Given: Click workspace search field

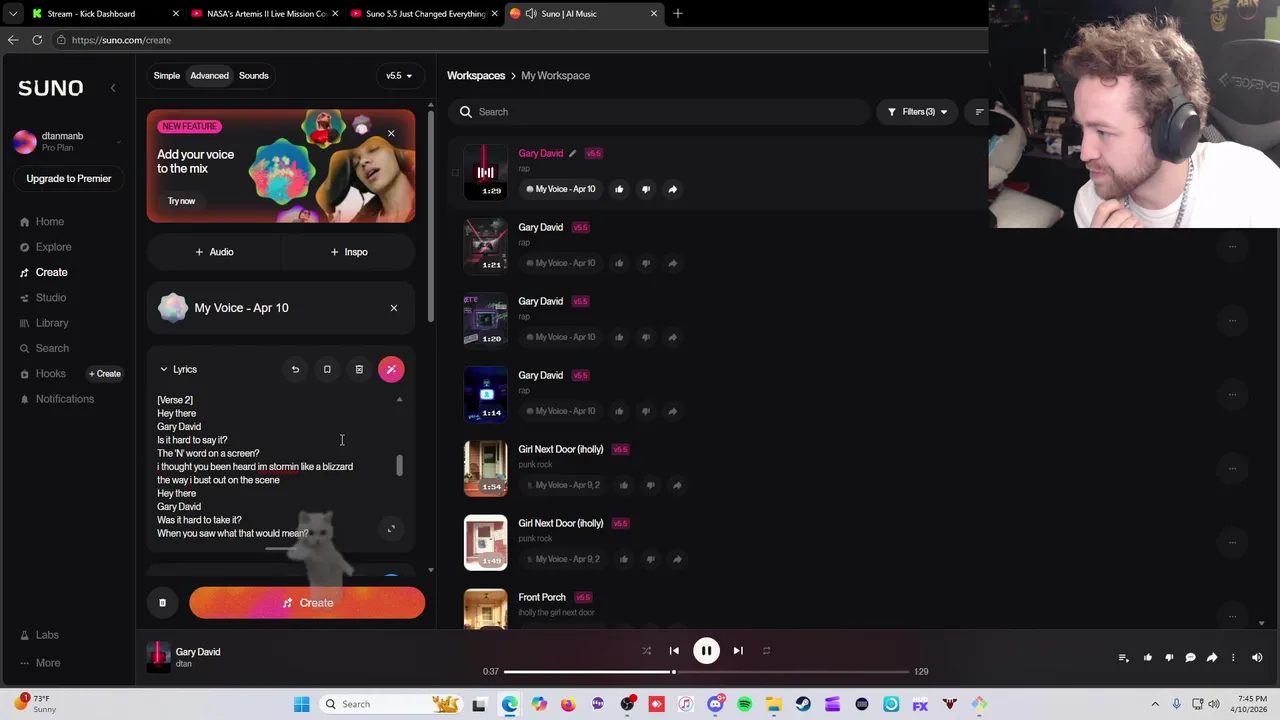Looking at the screenshot, I should 660,112.
